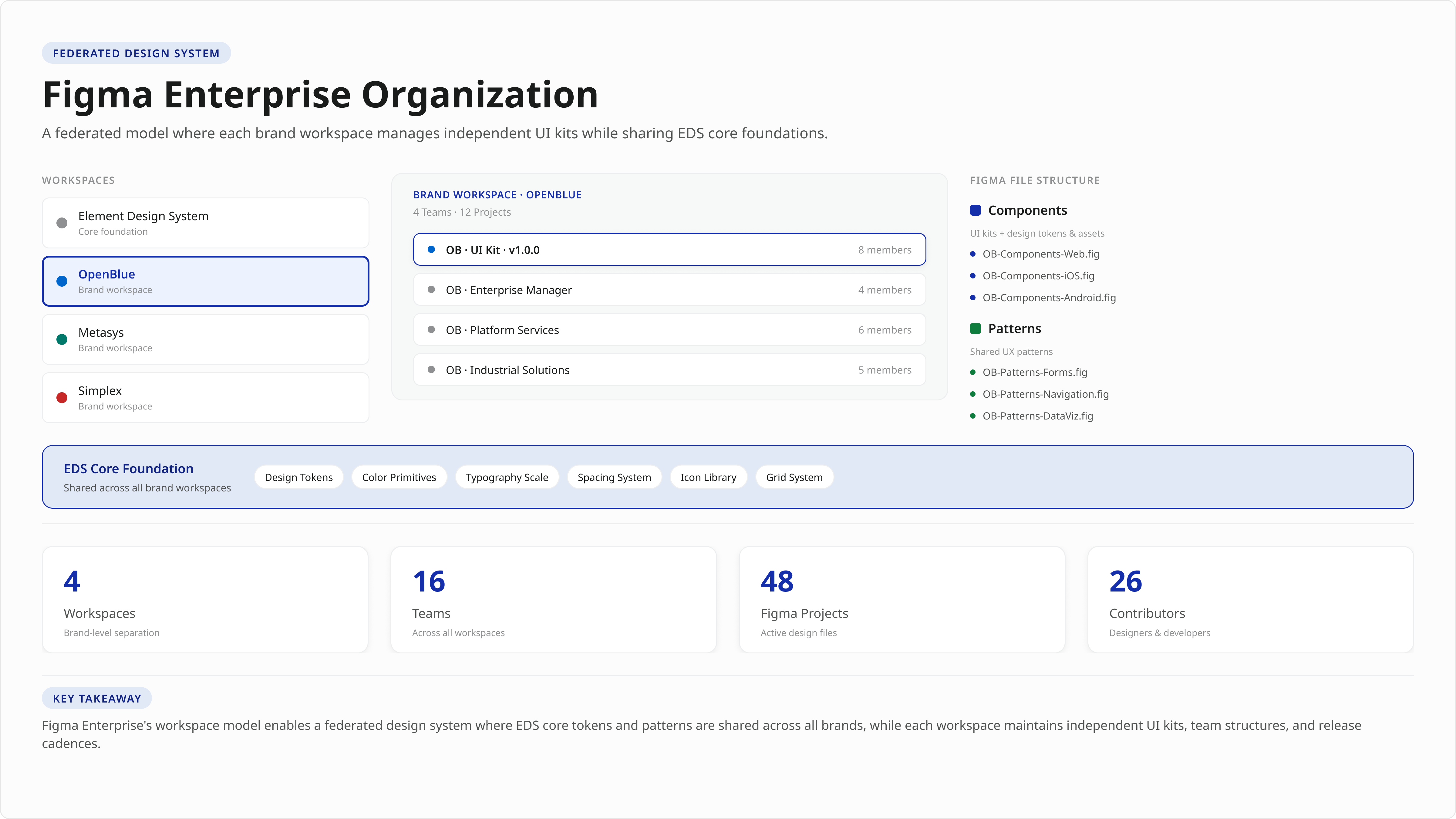Click the EDS Core Foundation link
Viewport: 1456px width, 819px height.
[x=128, y=468]
